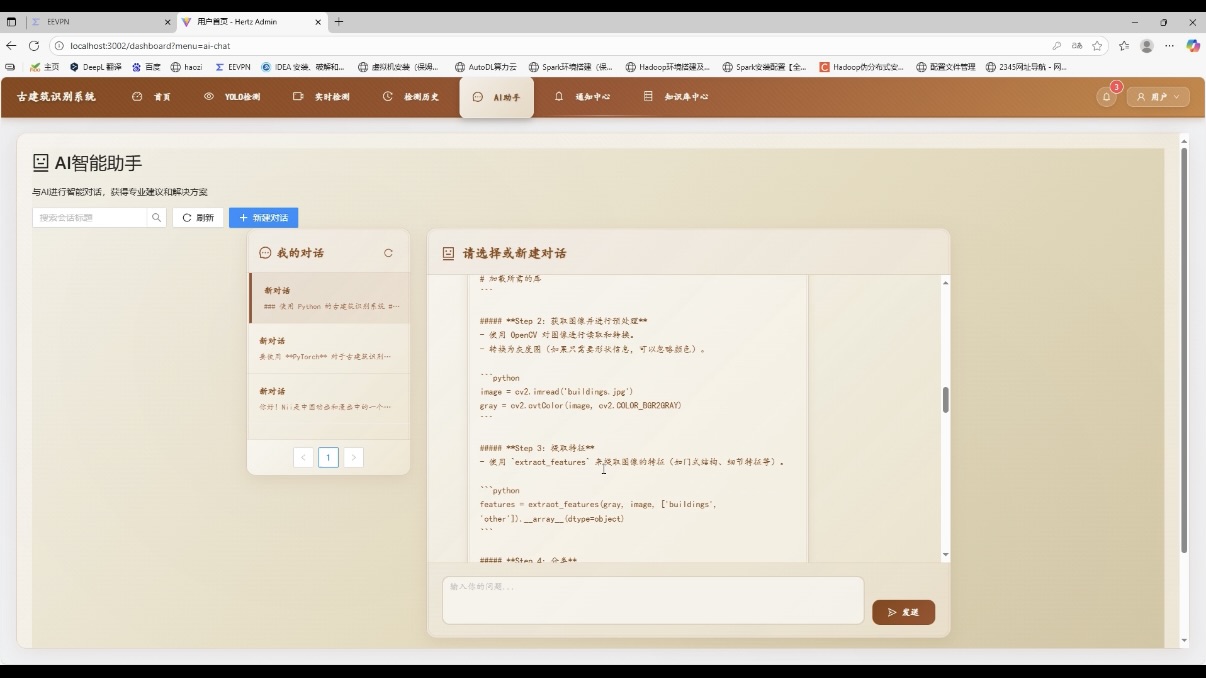Open the Copilot icon in browser toolbar

pos(1193,46)
